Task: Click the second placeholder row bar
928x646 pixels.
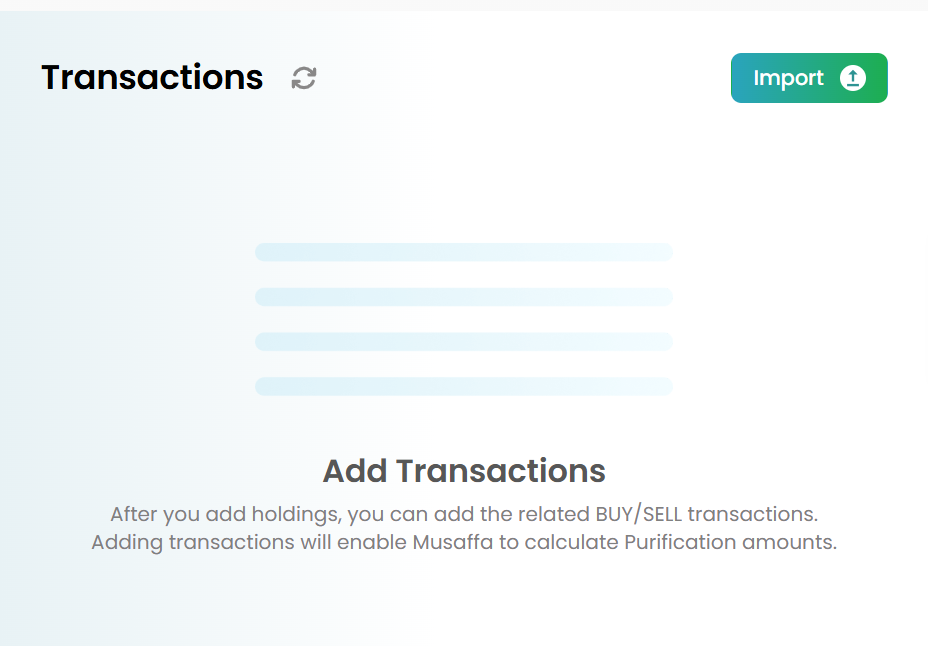Action: (x=464, y=297)
